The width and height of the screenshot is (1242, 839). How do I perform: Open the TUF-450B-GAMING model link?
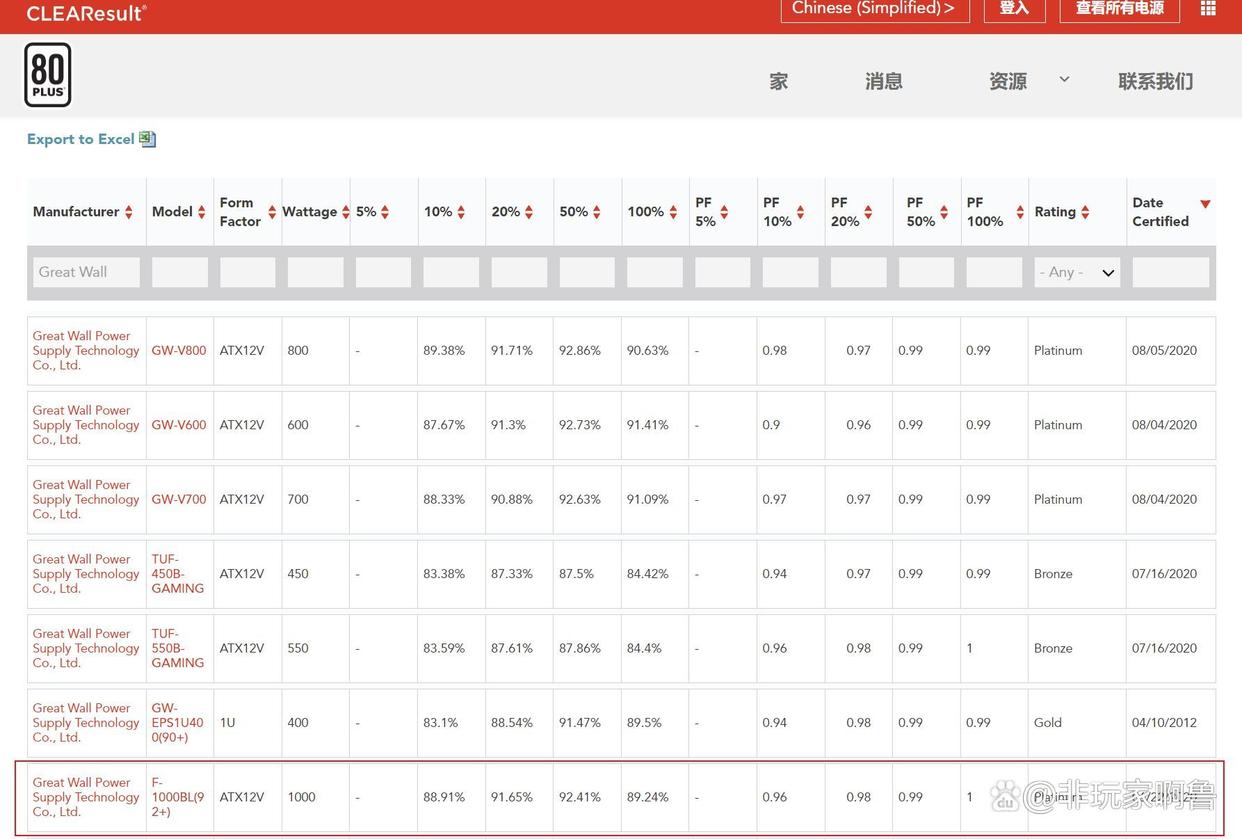(178, 574)
